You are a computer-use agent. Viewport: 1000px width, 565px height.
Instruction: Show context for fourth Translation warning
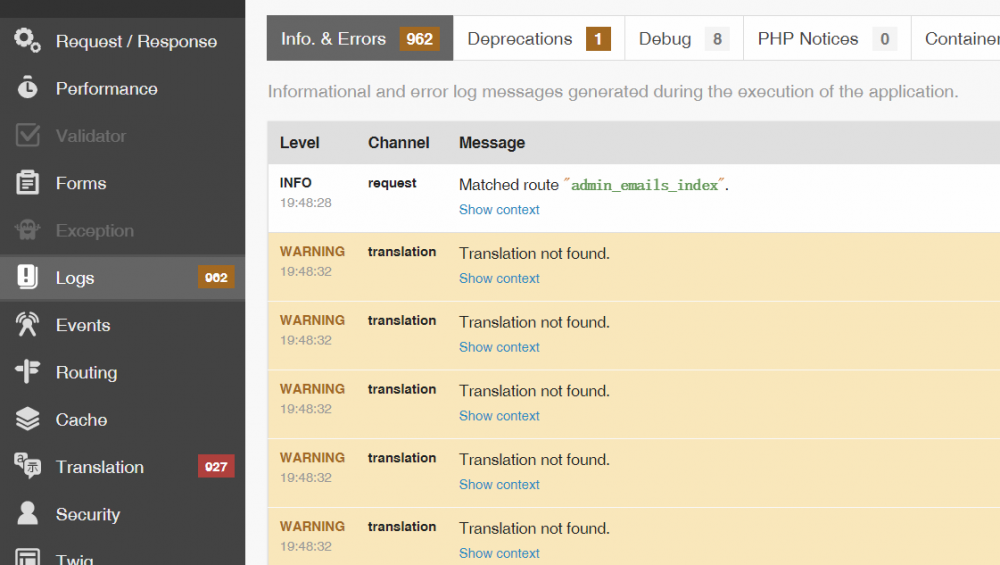[x=499, y=485]
